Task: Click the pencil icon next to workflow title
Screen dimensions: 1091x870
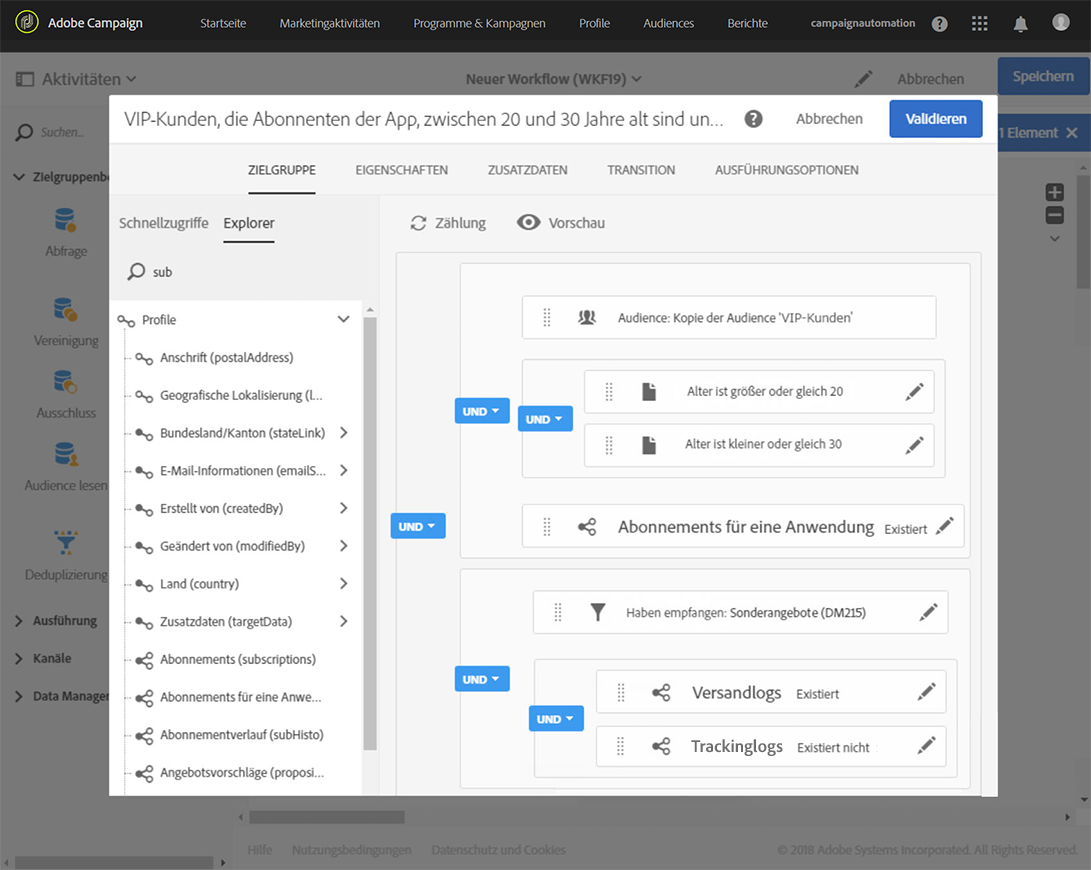Action: click(863, 79)
